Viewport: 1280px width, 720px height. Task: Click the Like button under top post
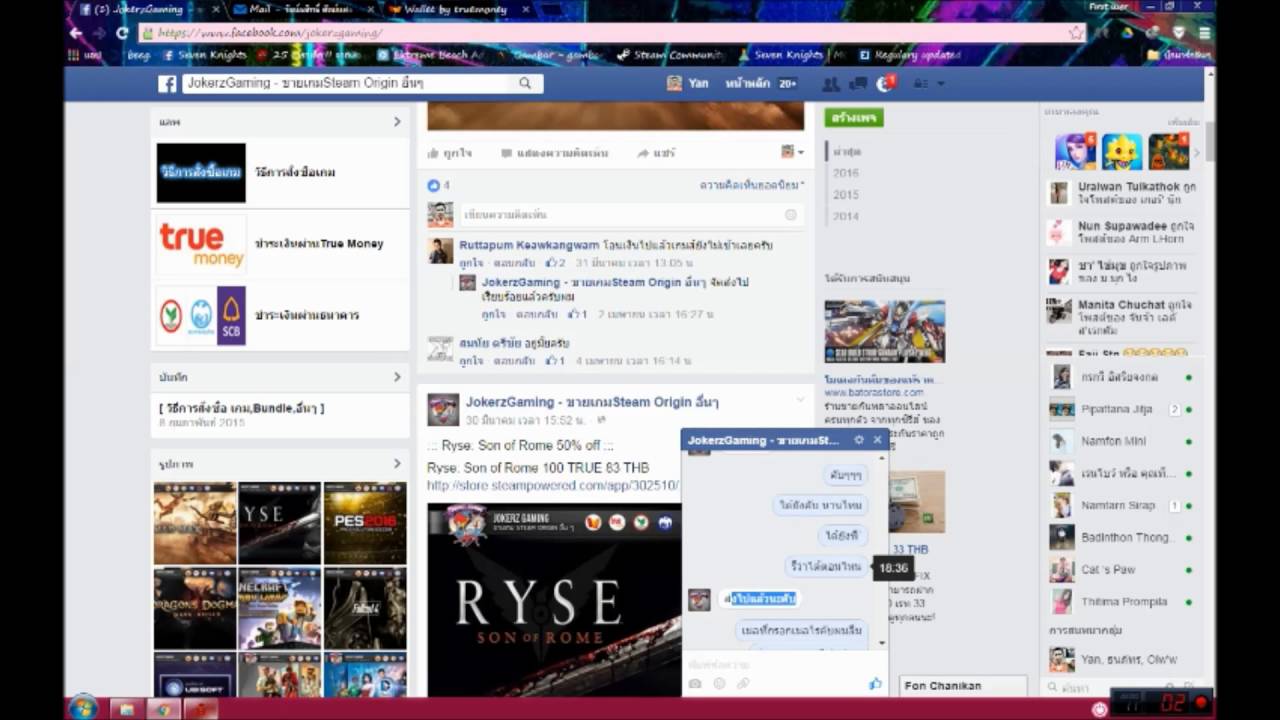[449, 153]
